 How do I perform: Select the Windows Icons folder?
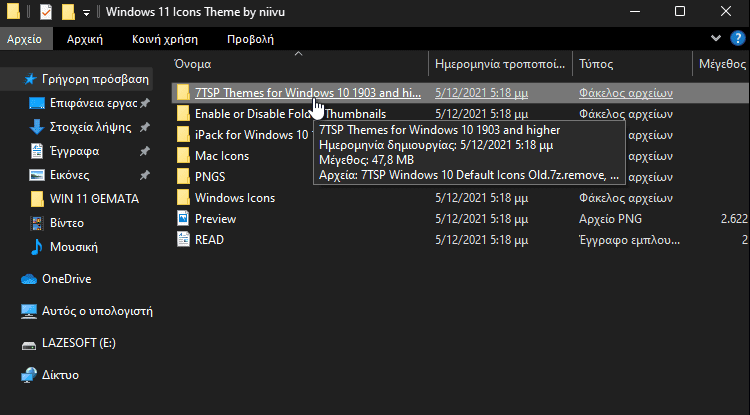[235, 198]
